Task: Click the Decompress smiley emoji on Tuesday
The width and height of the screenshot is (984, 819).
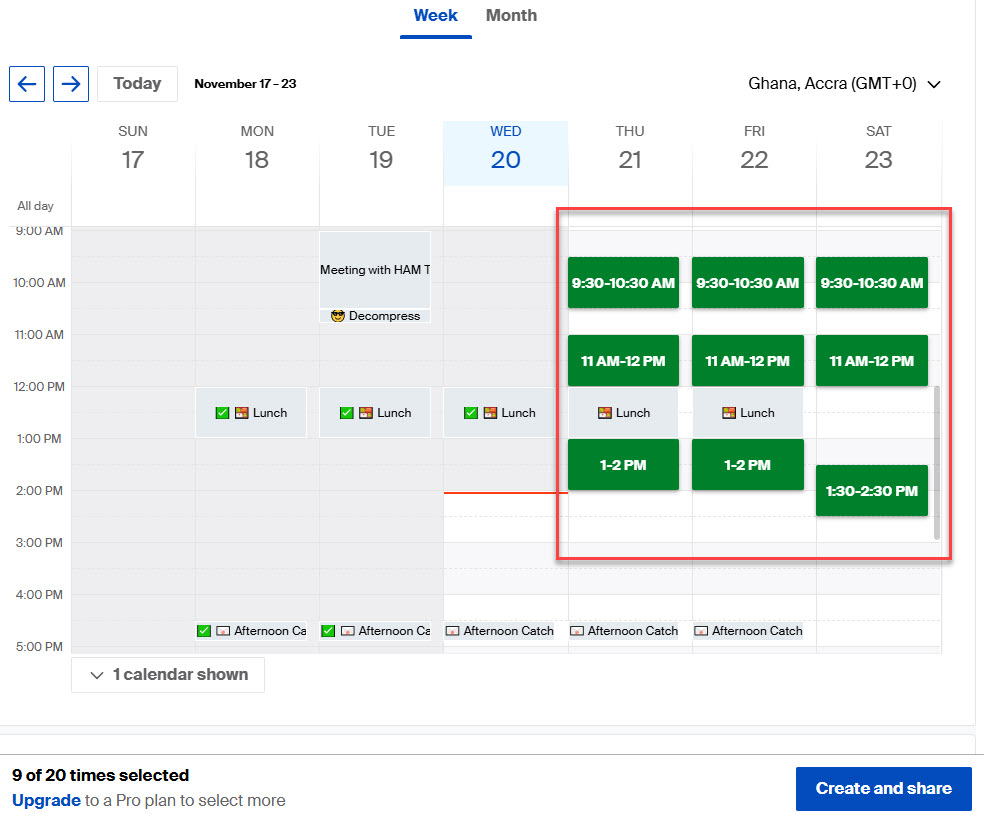Action: (336, 316)
